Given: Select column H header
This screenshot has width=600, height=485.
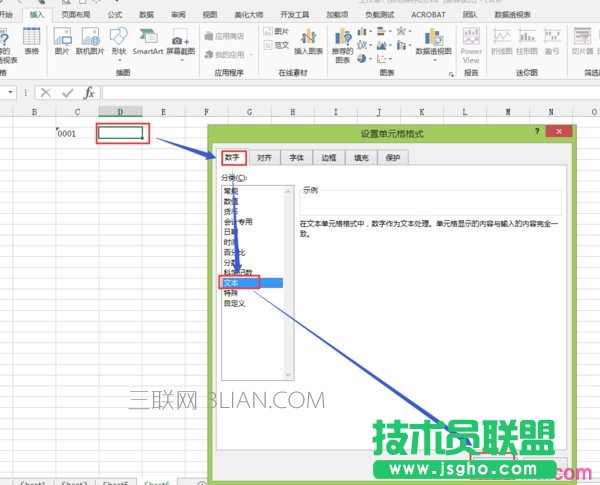Looking at the screenshot, I should (293, 112).
